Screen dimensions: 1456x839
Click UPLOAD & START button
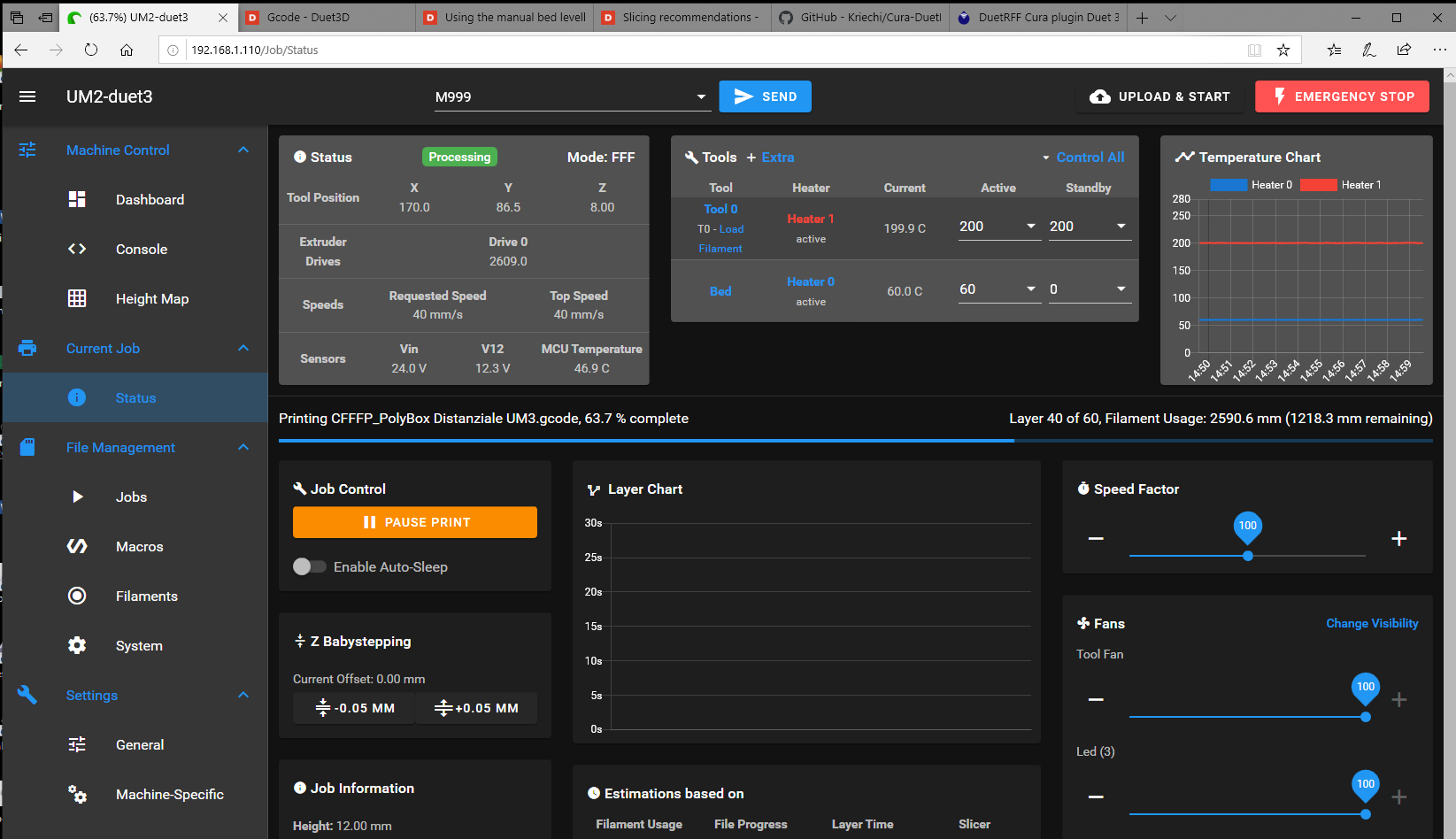(1159, 96)
